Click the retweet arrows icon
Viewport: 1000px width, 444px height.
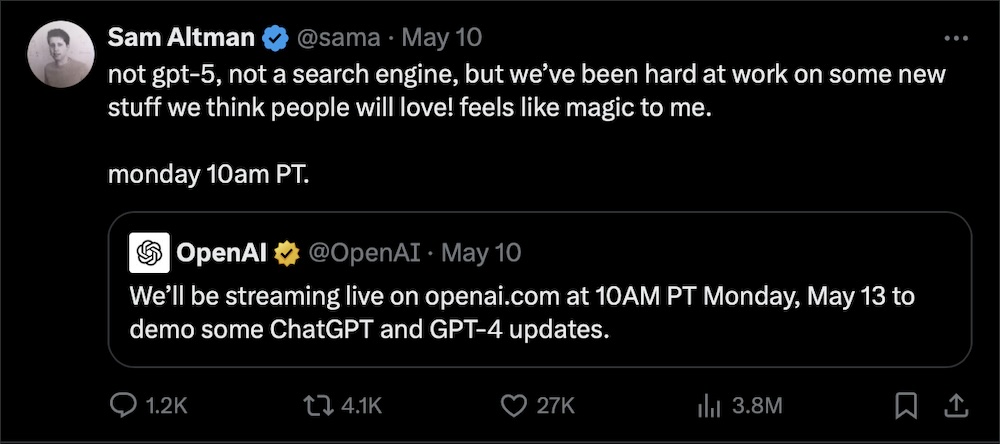tap(321, 405)
